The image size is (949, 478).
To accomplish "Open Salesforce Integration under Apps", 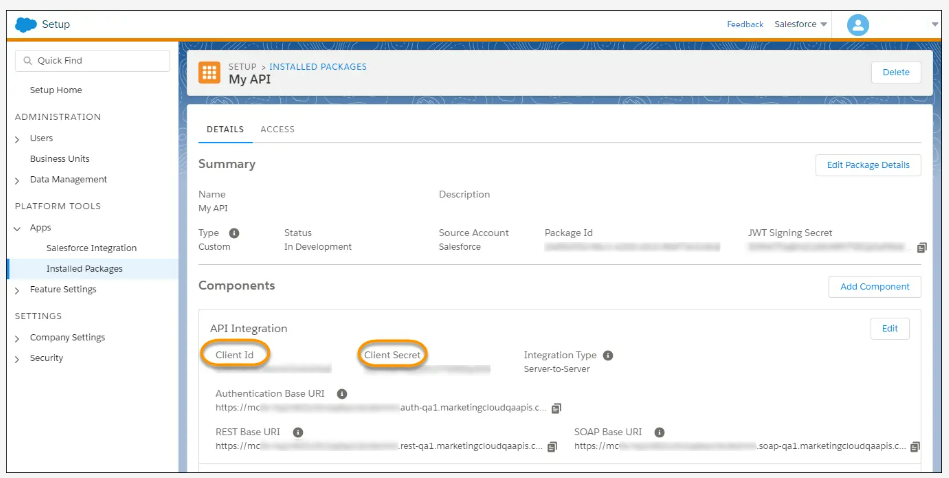I will click(x=91, y=248).
